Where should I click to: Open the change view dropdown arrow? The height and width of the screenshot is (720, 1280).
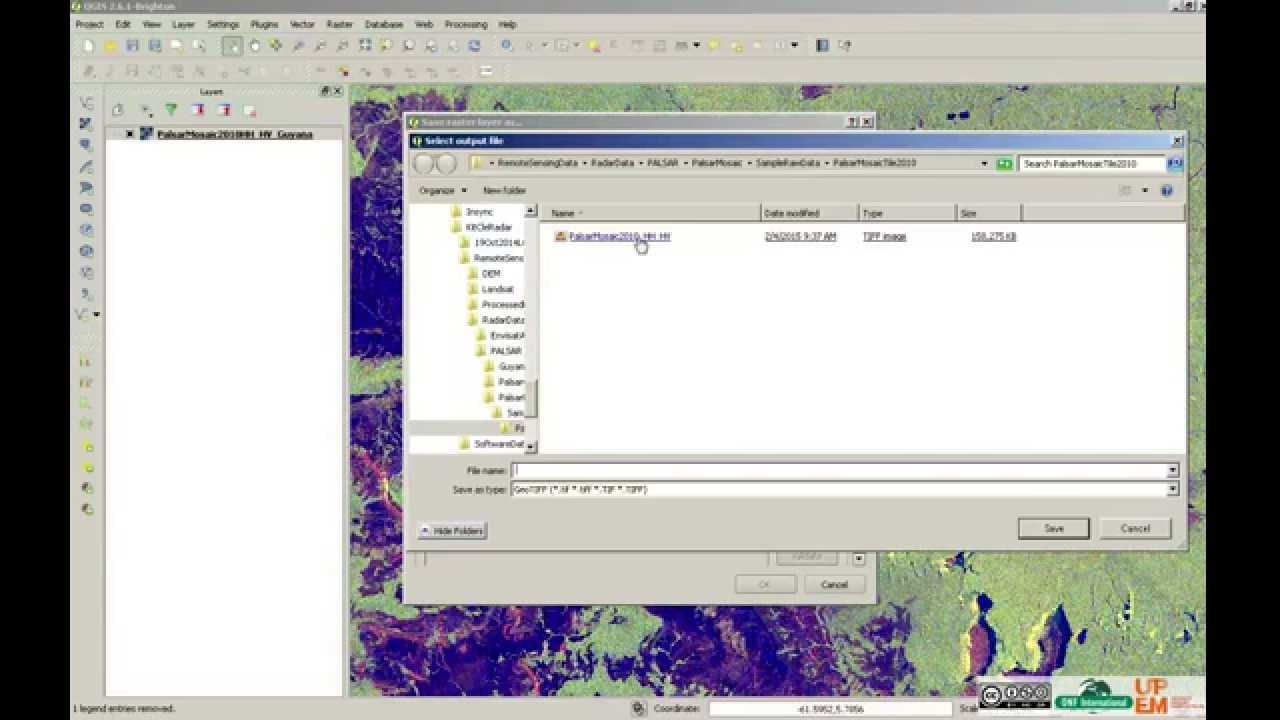(x=1145, y=190)
